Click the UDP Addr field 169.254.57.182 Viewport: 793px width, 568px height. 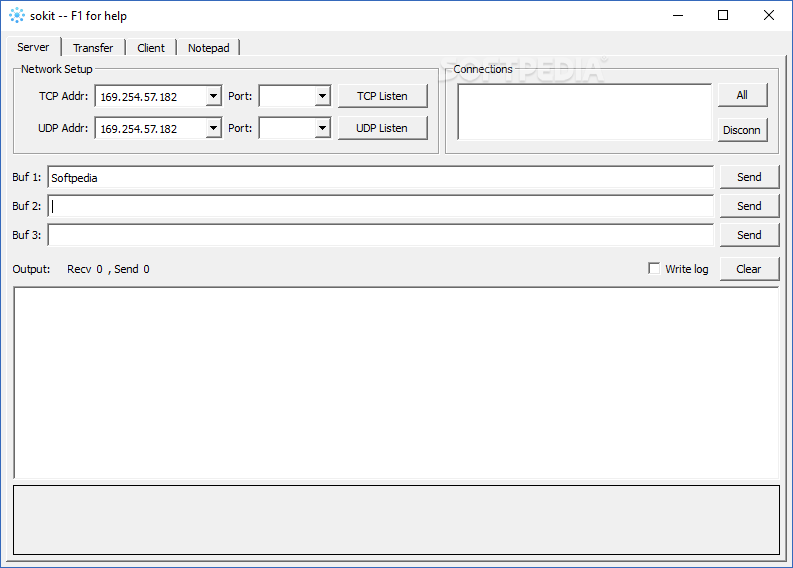(x=151, y=128)
